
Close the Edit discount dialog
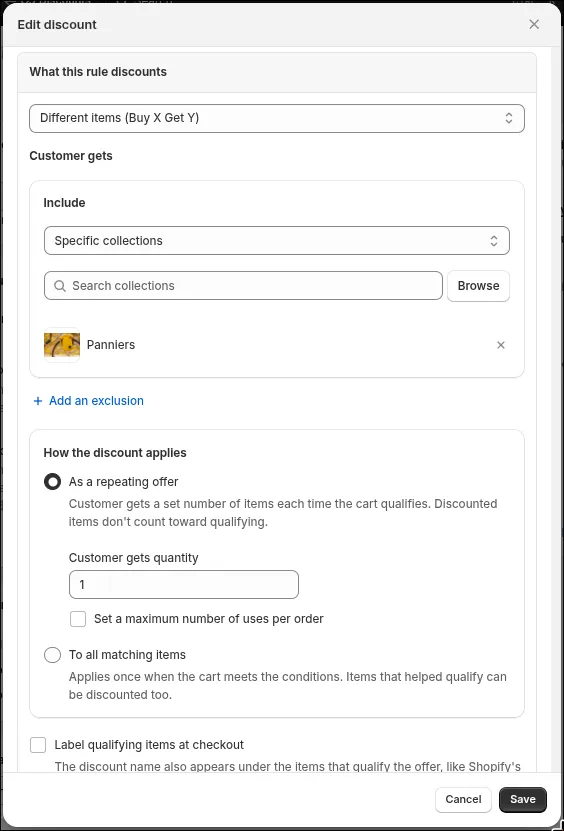click(534, 24)
